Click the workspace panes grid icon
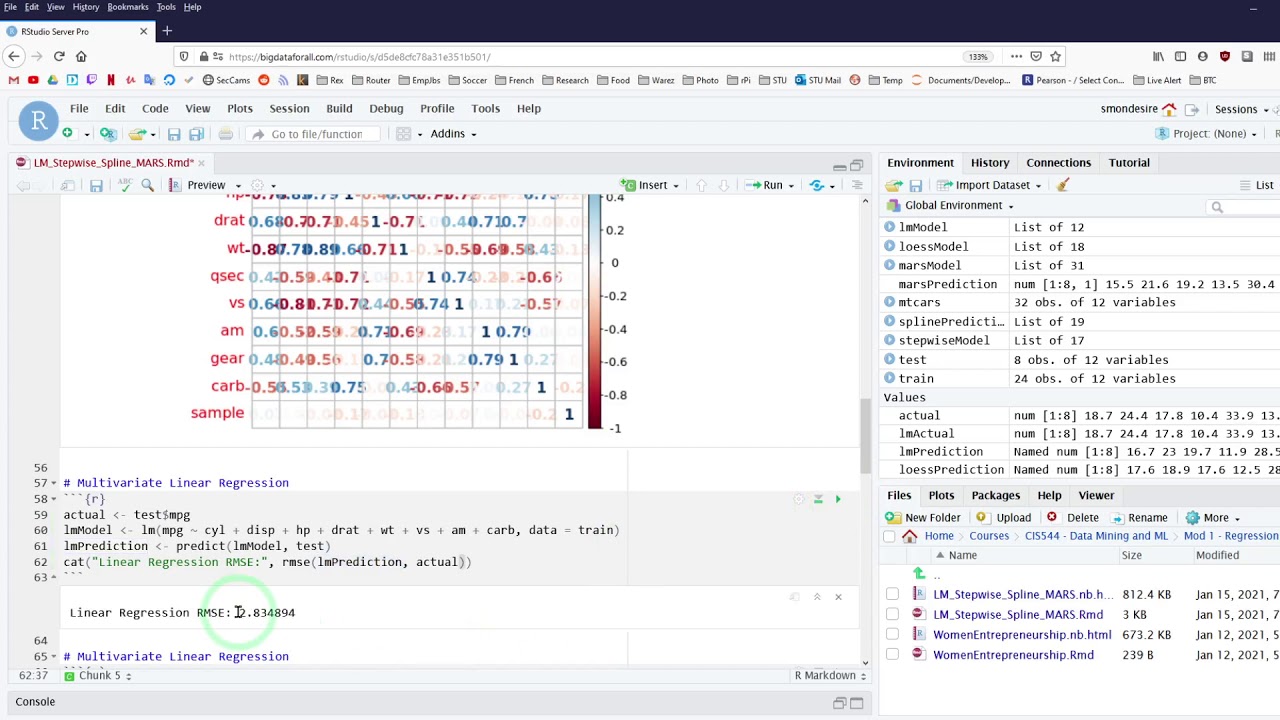This screenshot has width=1280, height=720. (x=403, y=134)
